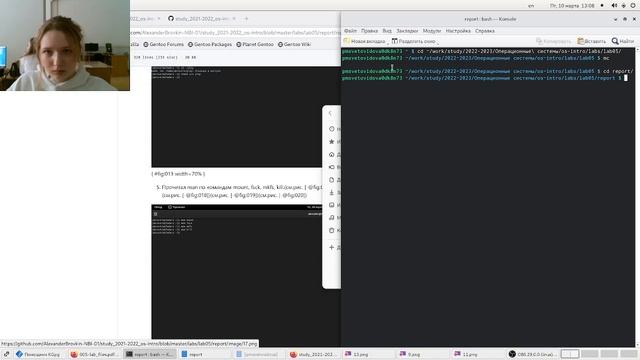Click the back chevron in browser side panel
Screen dimensions: 640x360
click(330, 113)
